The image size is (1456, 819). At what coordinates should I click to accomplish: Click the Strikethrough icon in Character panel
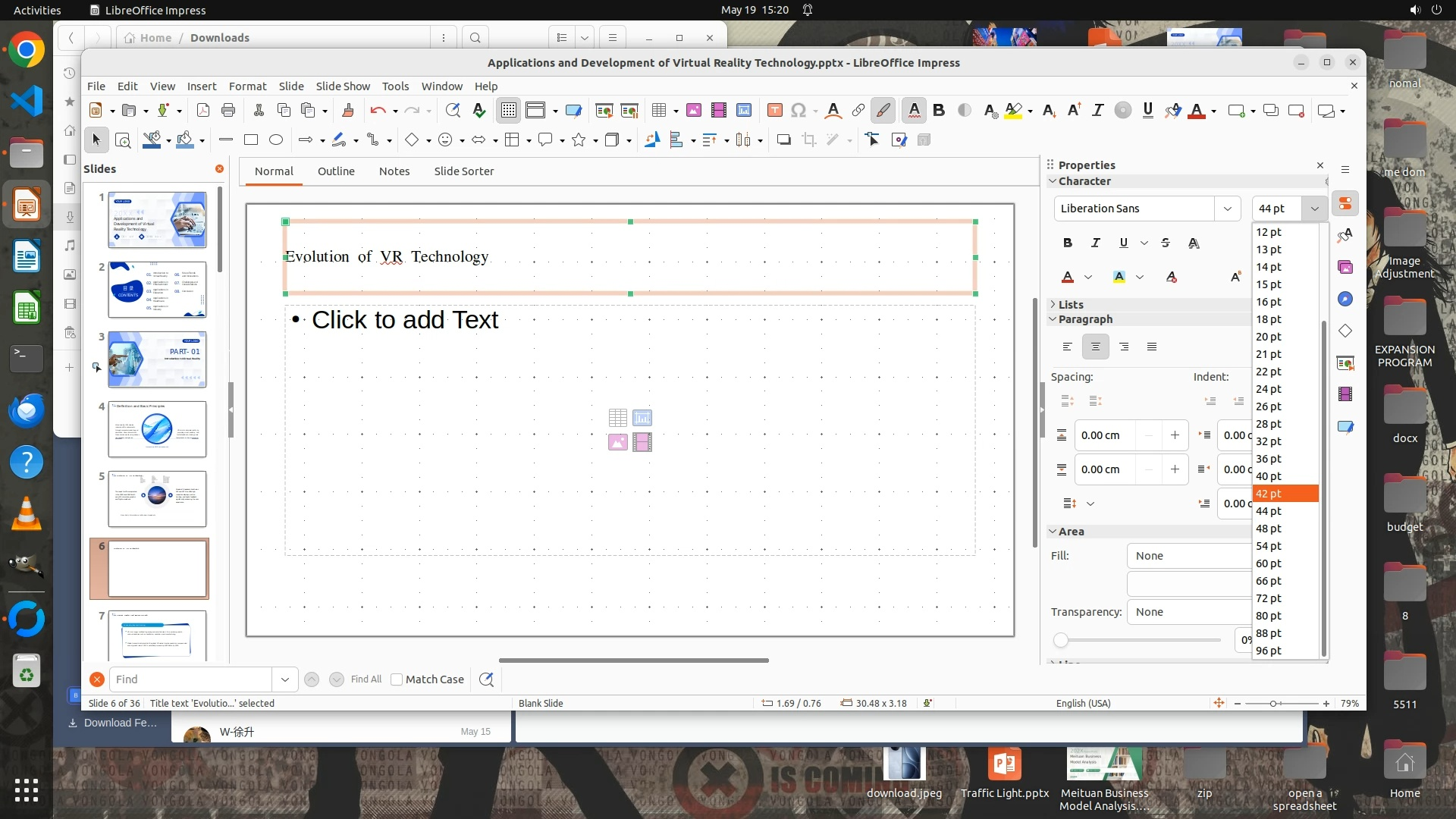[1166, 243]
